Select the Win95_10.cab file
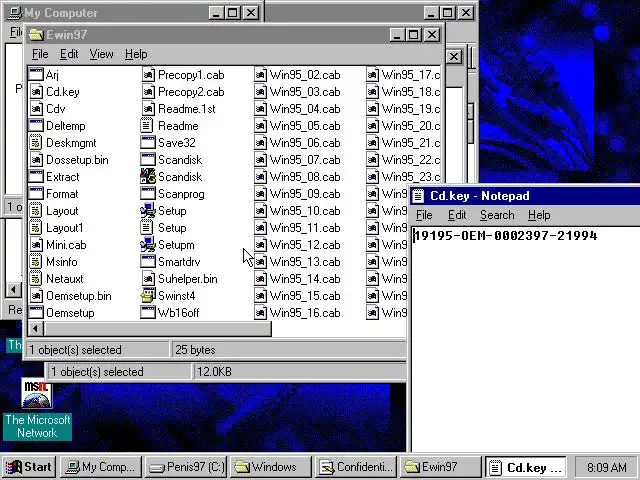This screenshot has width=640, height=480. point(297,211)
